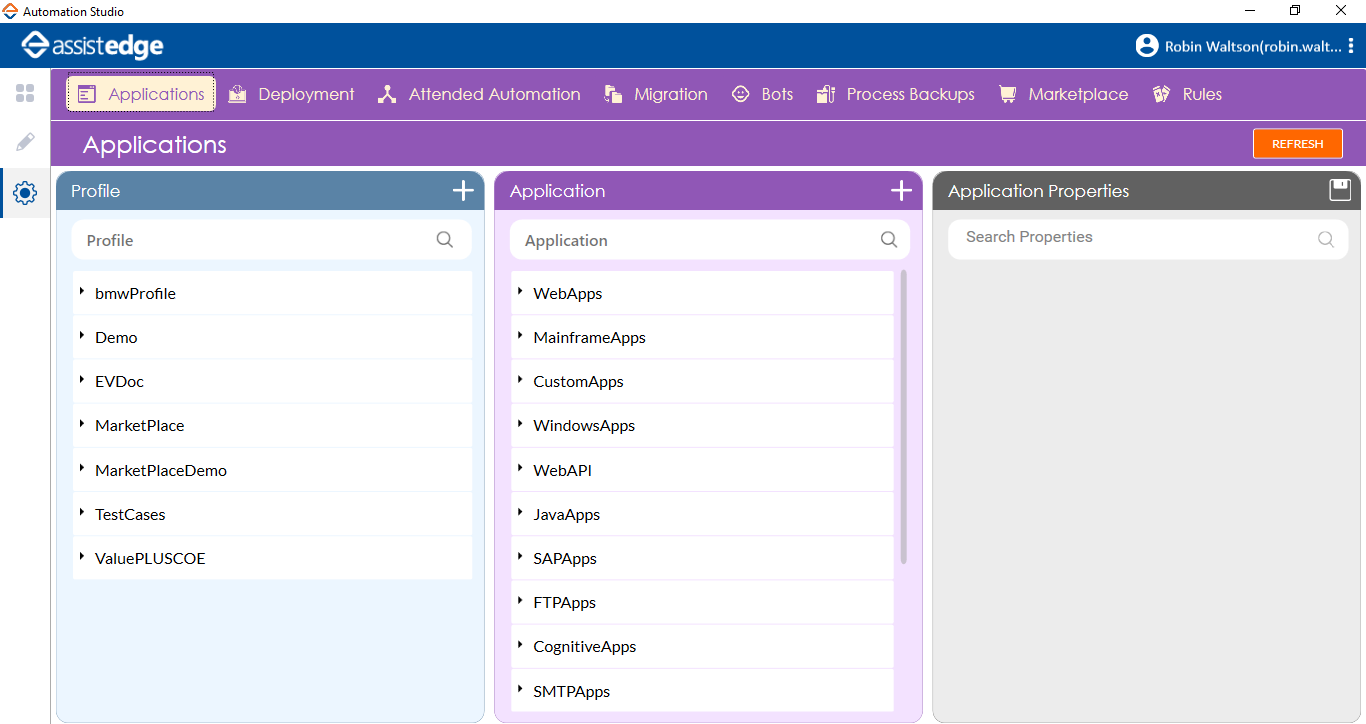Click the Profile search magnifier icon
The height and width of the screenshot is (724, 1366).
[445, 240]
